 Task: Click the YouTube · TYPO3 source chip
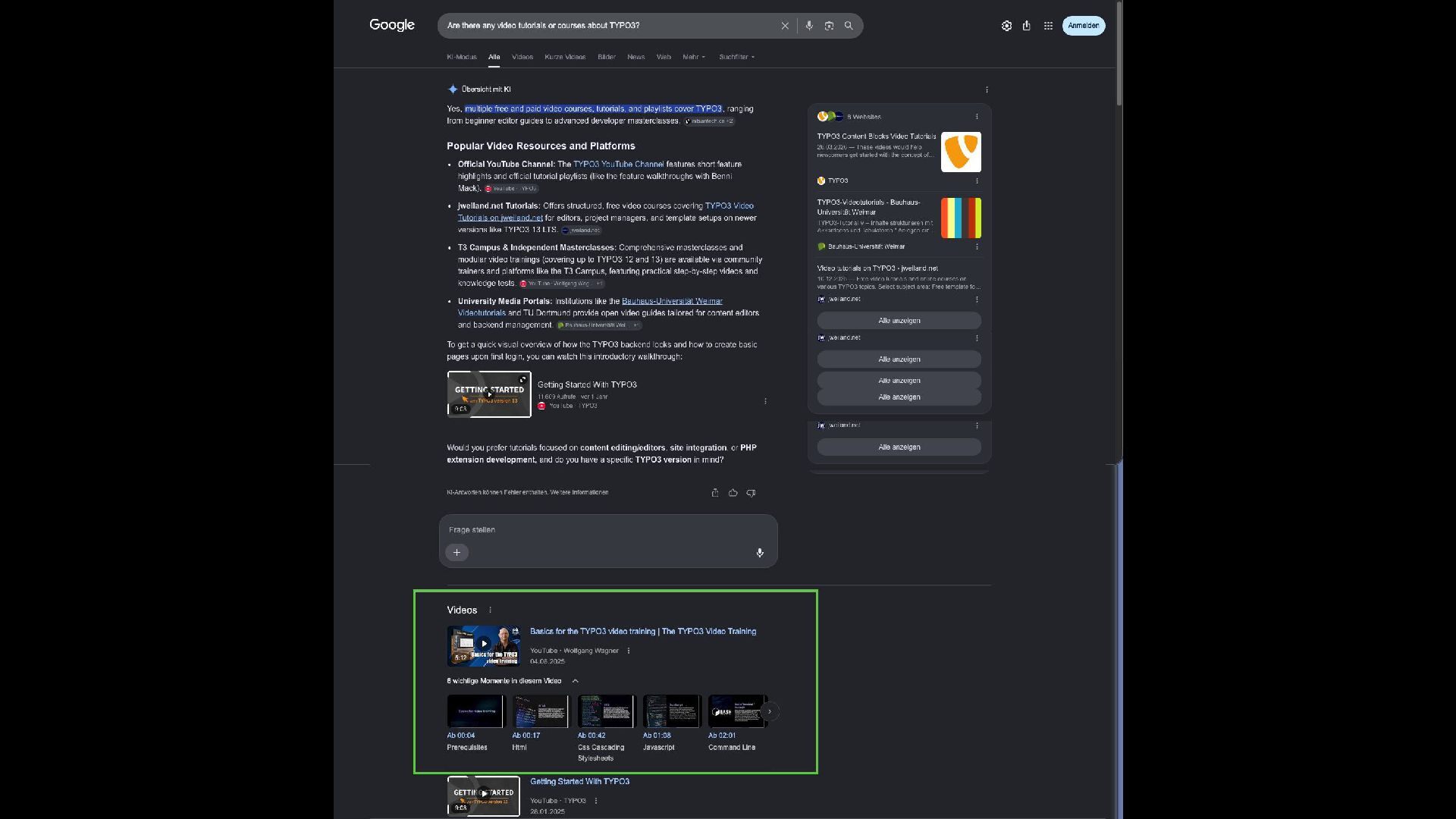click(x=512, y=189)
